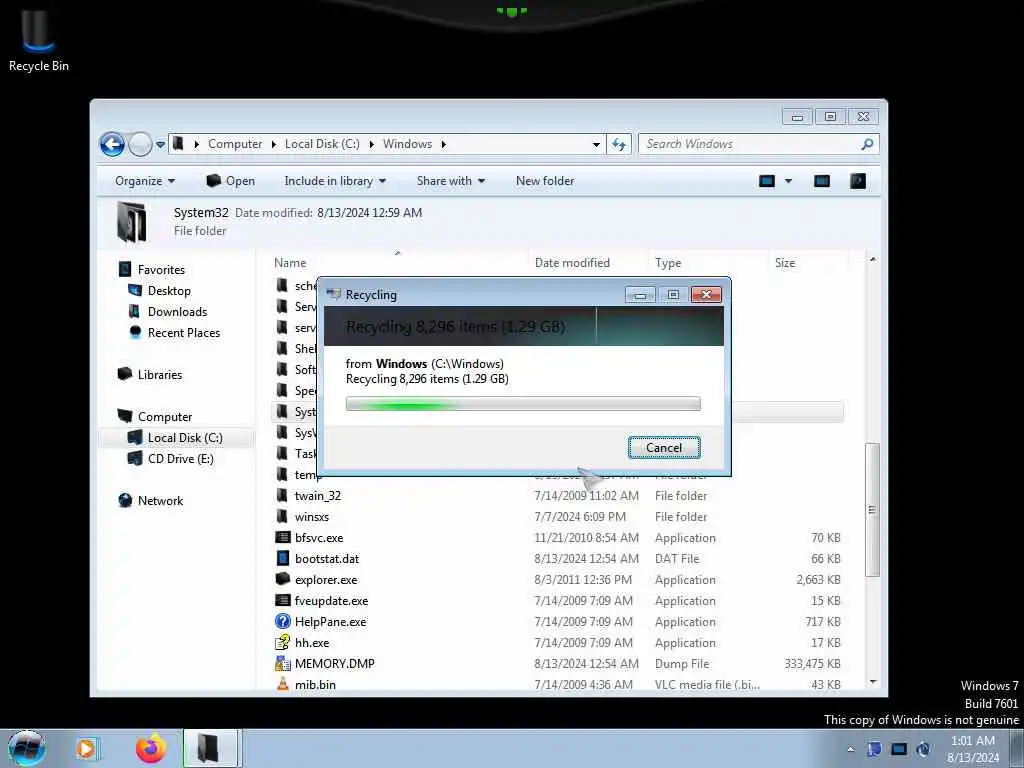1024x768 pixels.
Task: Click the hh.exe file icon
Action: [283, 643]
